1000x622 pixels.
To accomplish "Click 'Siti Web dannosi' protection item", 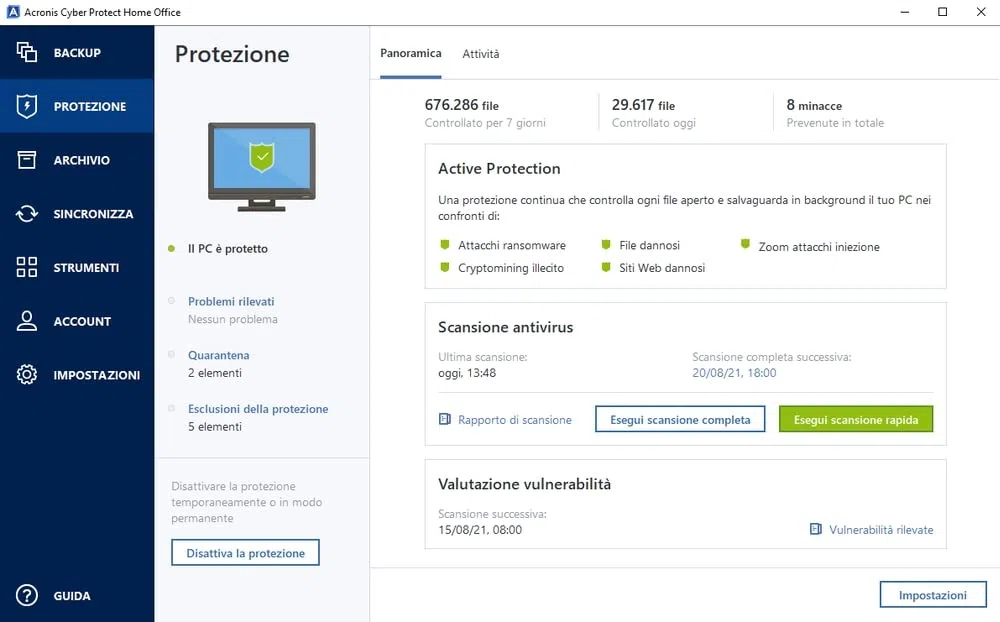I will tap(662, 268).
